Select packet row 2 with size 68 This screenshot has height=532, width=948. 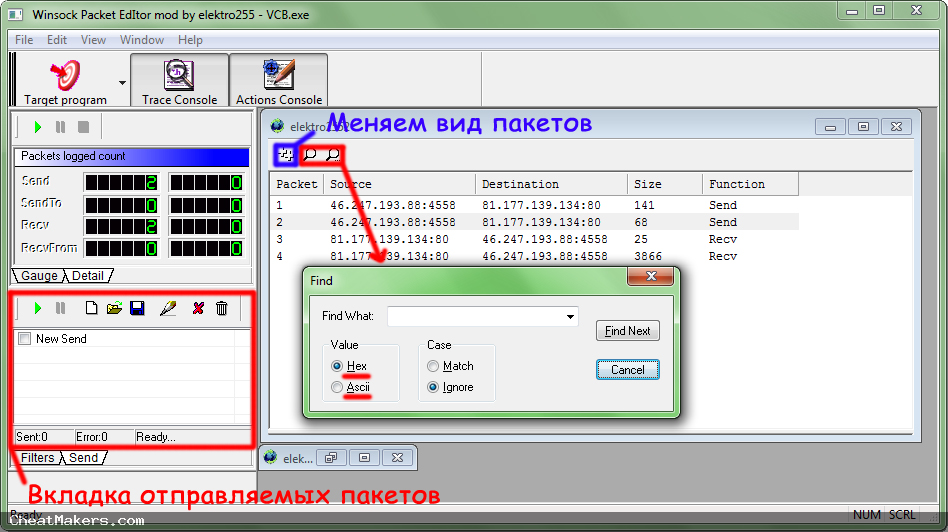pyautogui.click(x=534, y=222)
